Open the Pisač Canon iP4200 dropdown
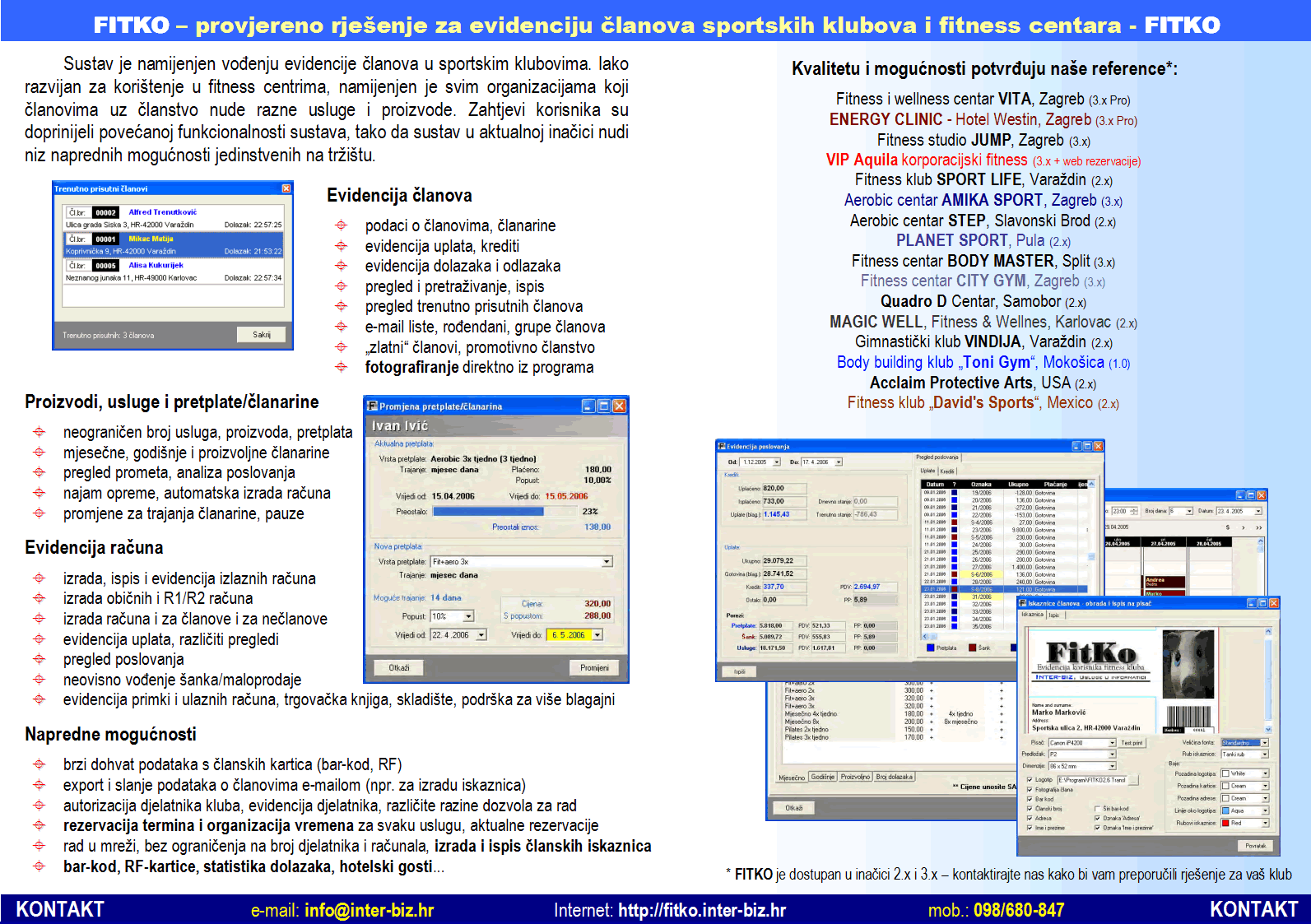 [x=1111, y=743]
